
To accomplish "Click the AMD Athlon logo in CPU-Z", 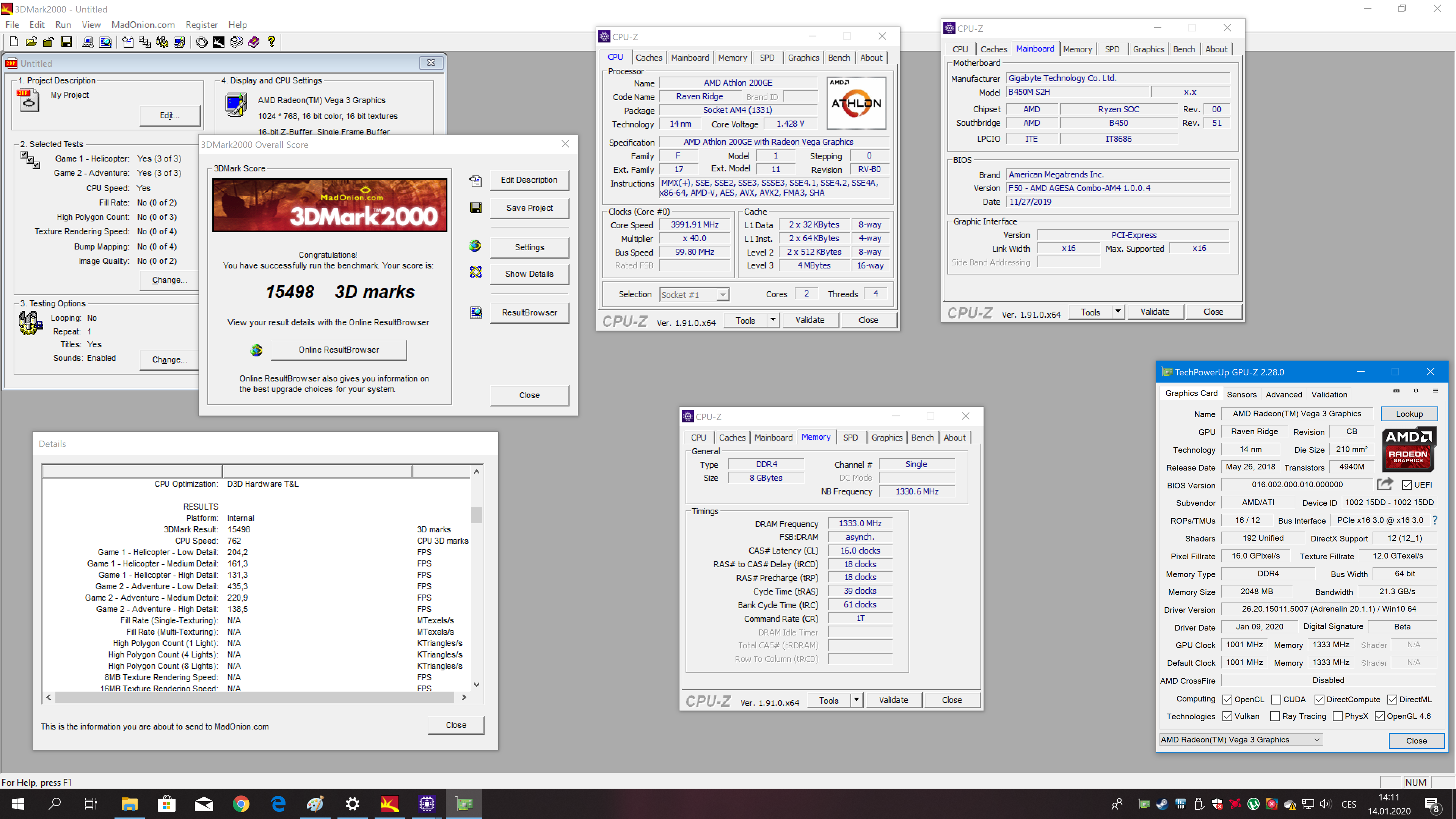I will pos(856,103).
